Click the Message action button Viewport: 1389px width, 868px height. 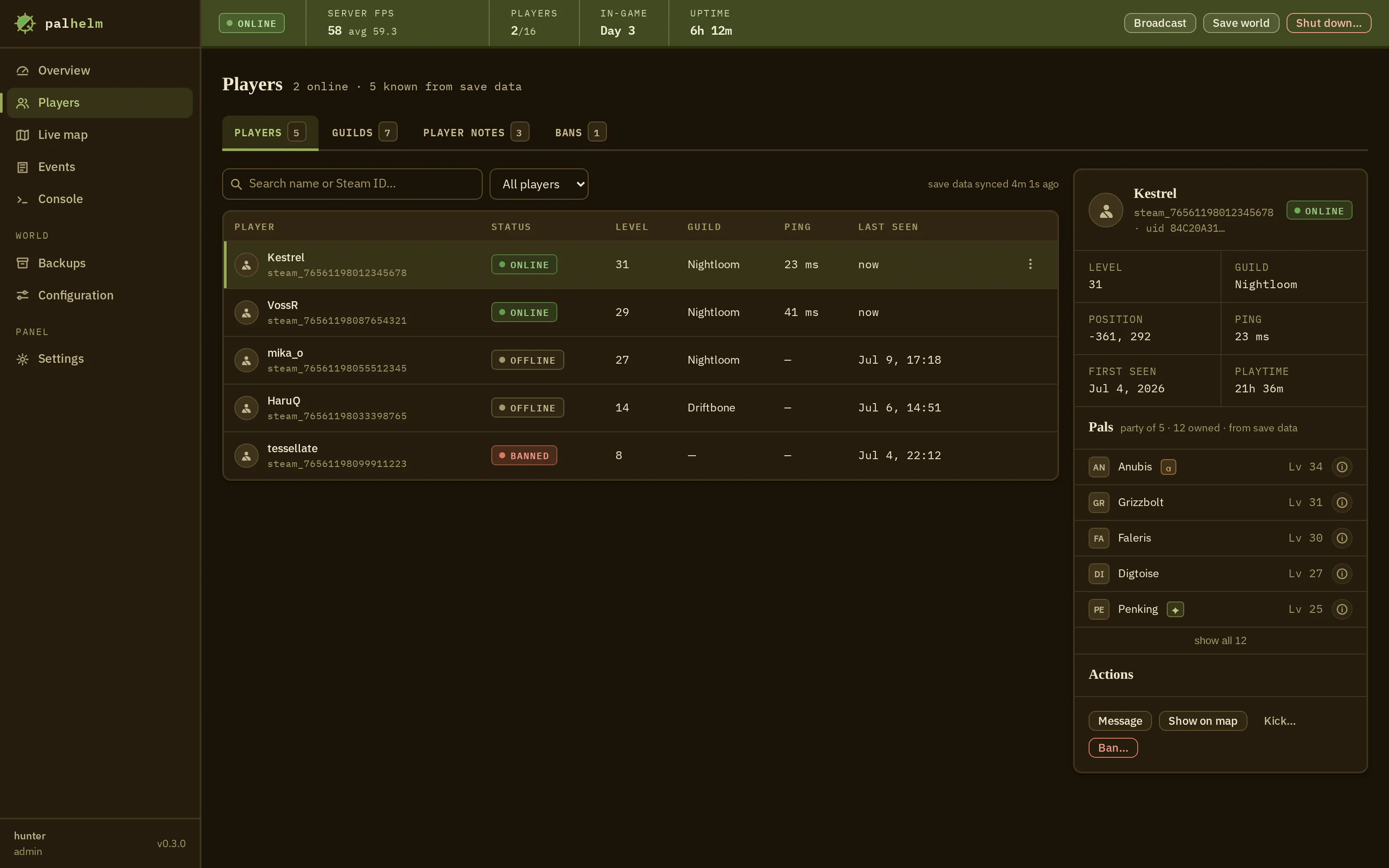(x=1120, y=721)
